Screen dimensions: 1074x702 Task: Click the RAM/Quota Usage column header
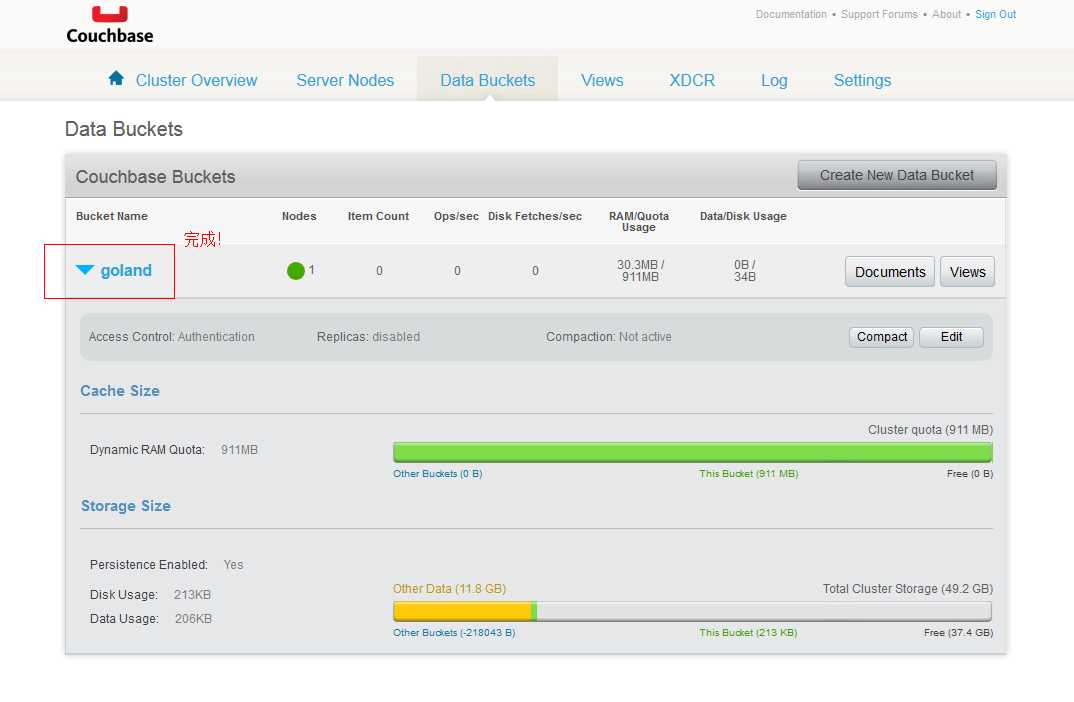(x=639, y=221)
